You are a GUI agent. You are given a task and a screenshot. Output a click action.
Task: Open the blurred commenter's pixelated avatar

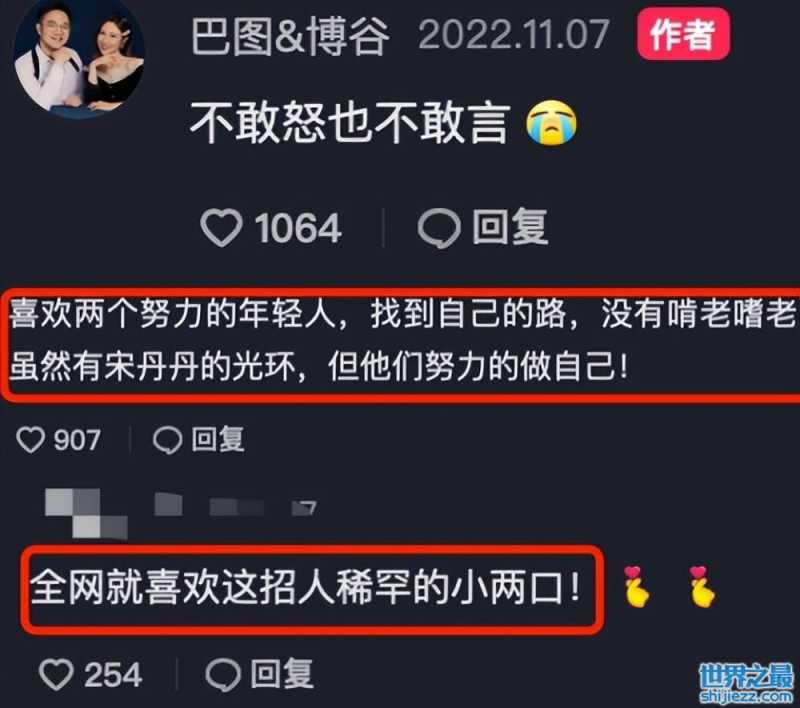click(x=86, y=514)
